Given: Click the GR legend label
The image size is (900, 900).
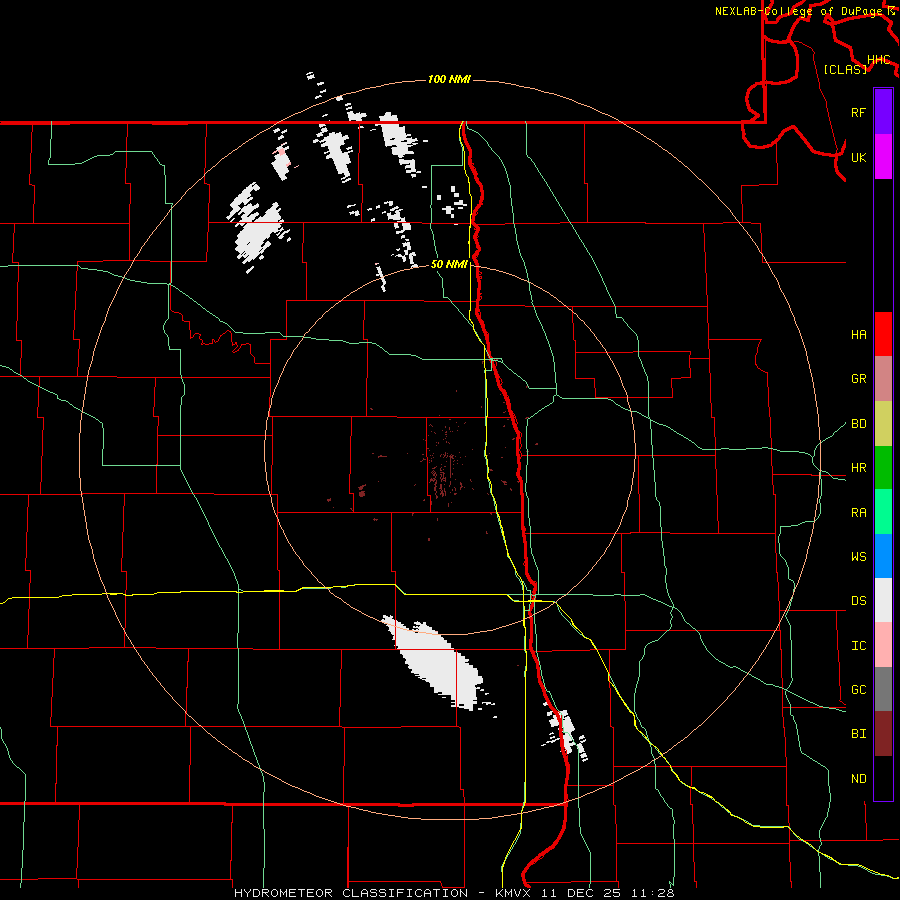Looking at the screenshot, I should [858, 379].
